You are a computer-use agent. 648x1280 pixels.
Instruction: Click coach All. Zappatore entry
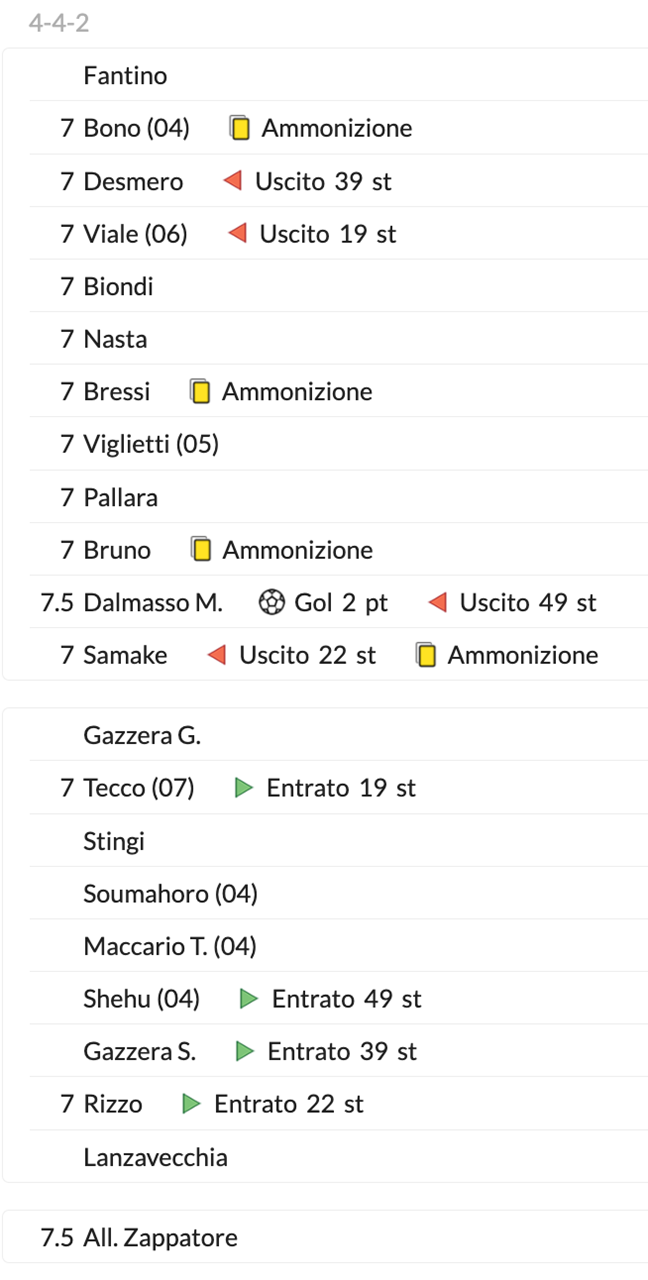(x=160, y=1238)
